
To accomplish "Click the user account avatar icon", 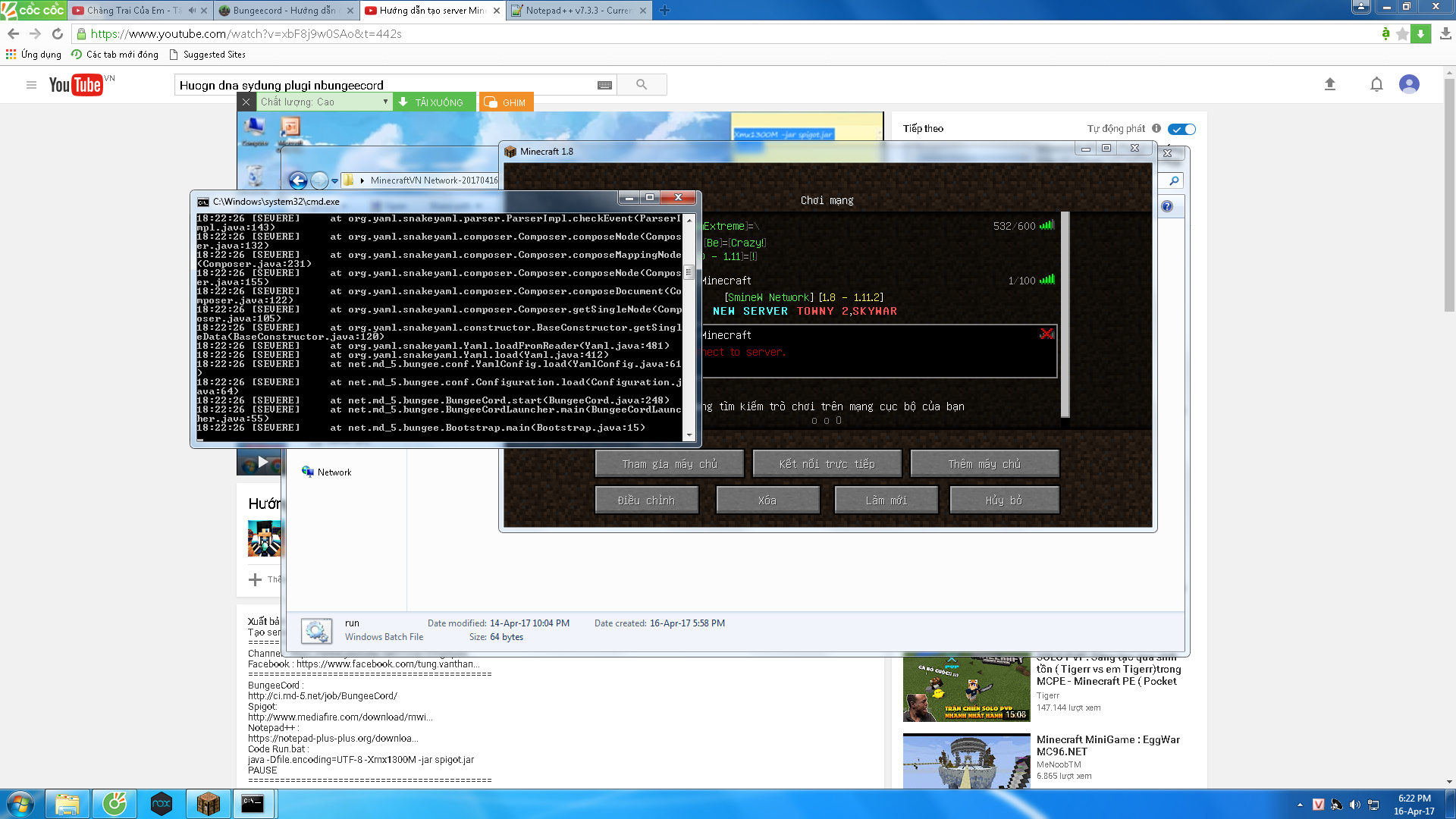I will (1409, 84).
